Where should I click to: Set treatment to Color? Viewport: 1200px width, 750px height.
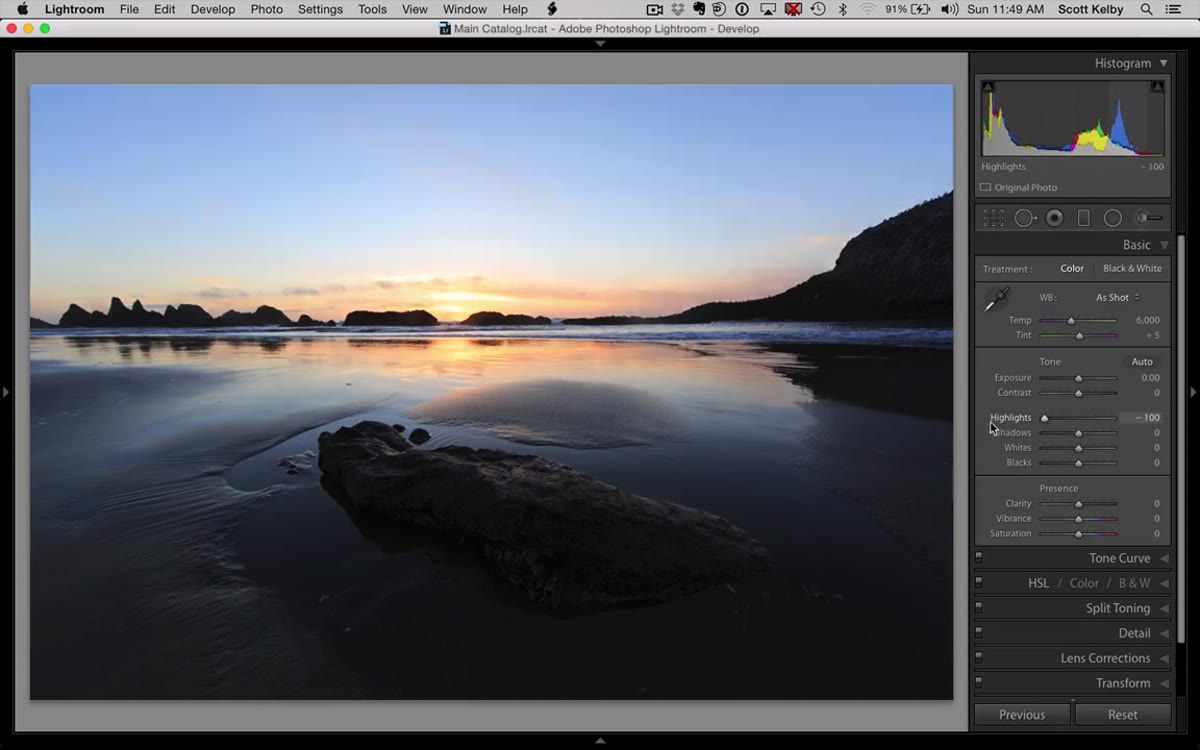[x=1072, y=268]
